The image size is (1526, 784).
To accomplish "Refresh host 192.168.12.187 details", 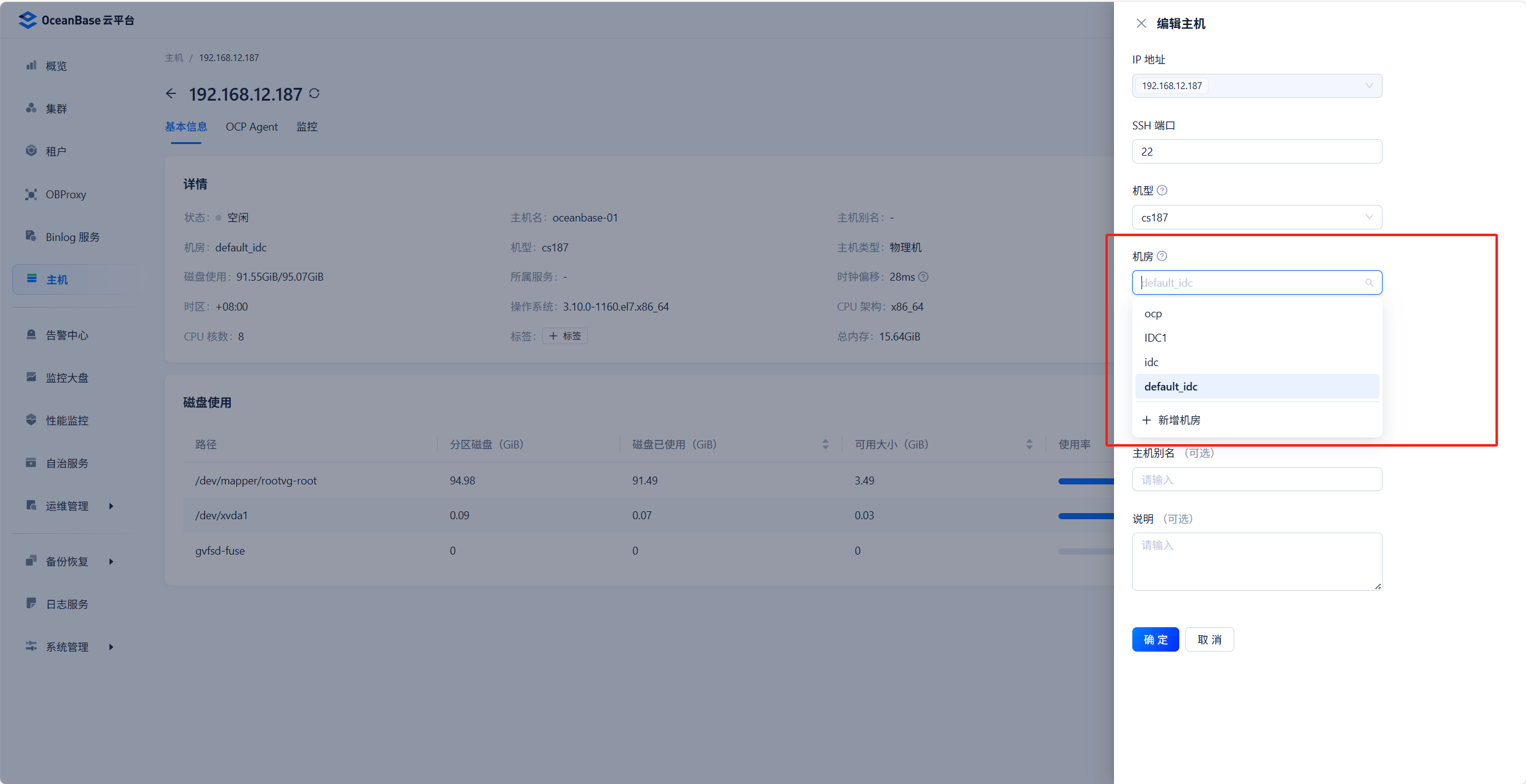I will pos(314,93).
